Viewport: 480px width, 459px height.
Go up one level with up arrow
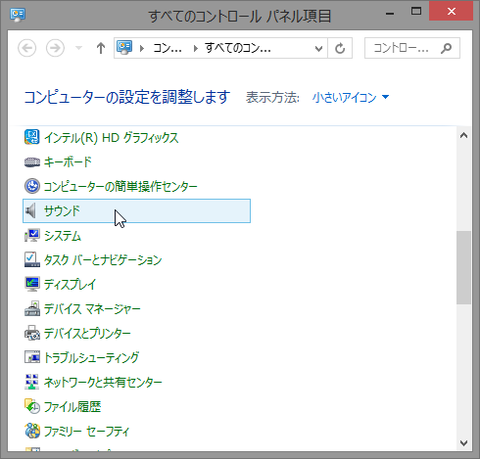(x=101, y=49)
